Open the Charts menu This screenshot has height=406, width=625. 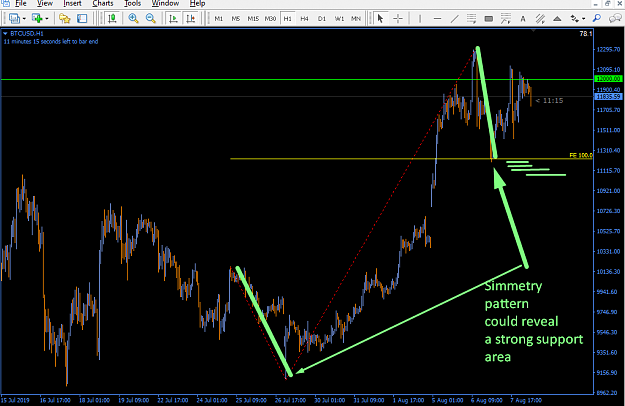(103, 4)
